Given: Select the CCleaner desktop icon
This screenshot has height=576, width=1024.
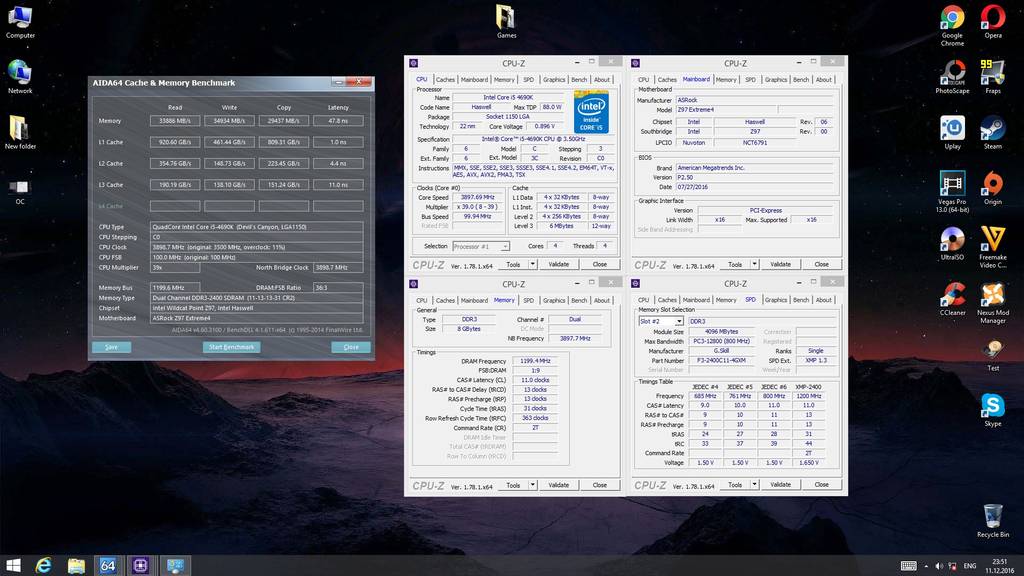Looking at the screenshot, I should point(952,299).
